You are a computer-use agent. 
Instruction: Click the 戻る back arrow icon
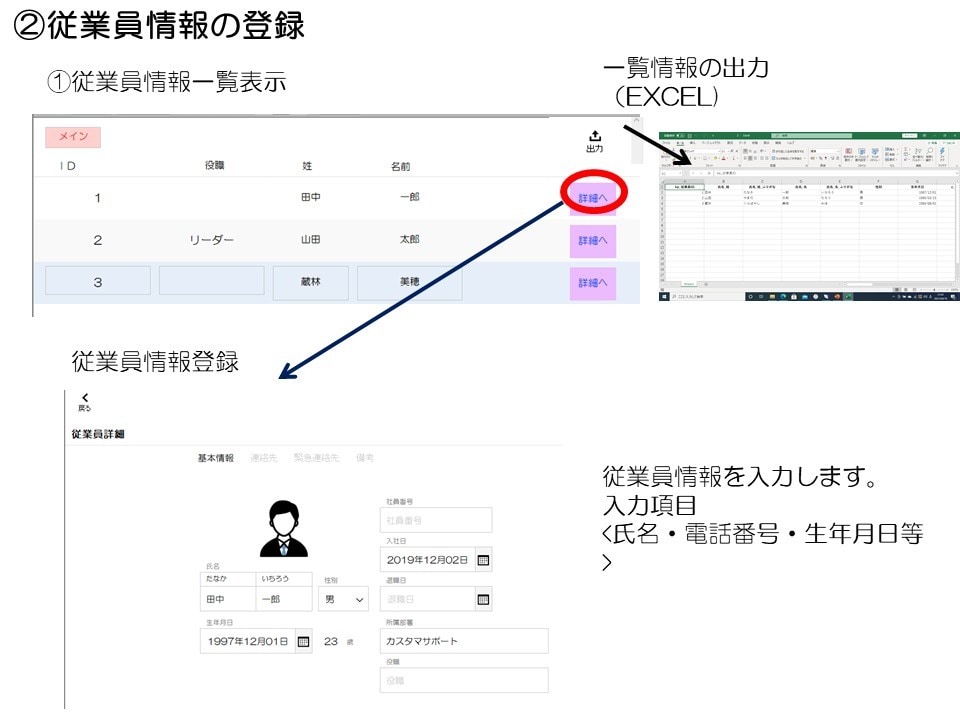coord(85,402)
